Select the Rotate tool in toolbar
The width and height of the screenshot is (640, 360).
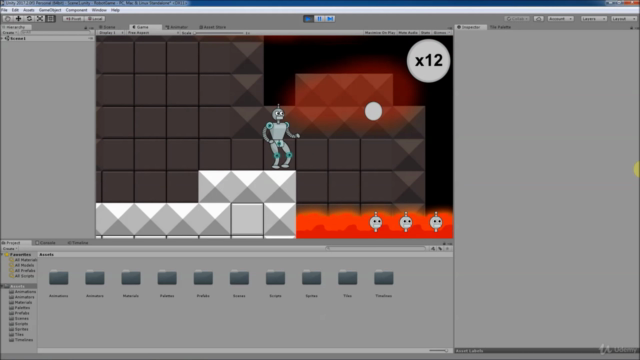pyautogui.click(x=29, y=19)
